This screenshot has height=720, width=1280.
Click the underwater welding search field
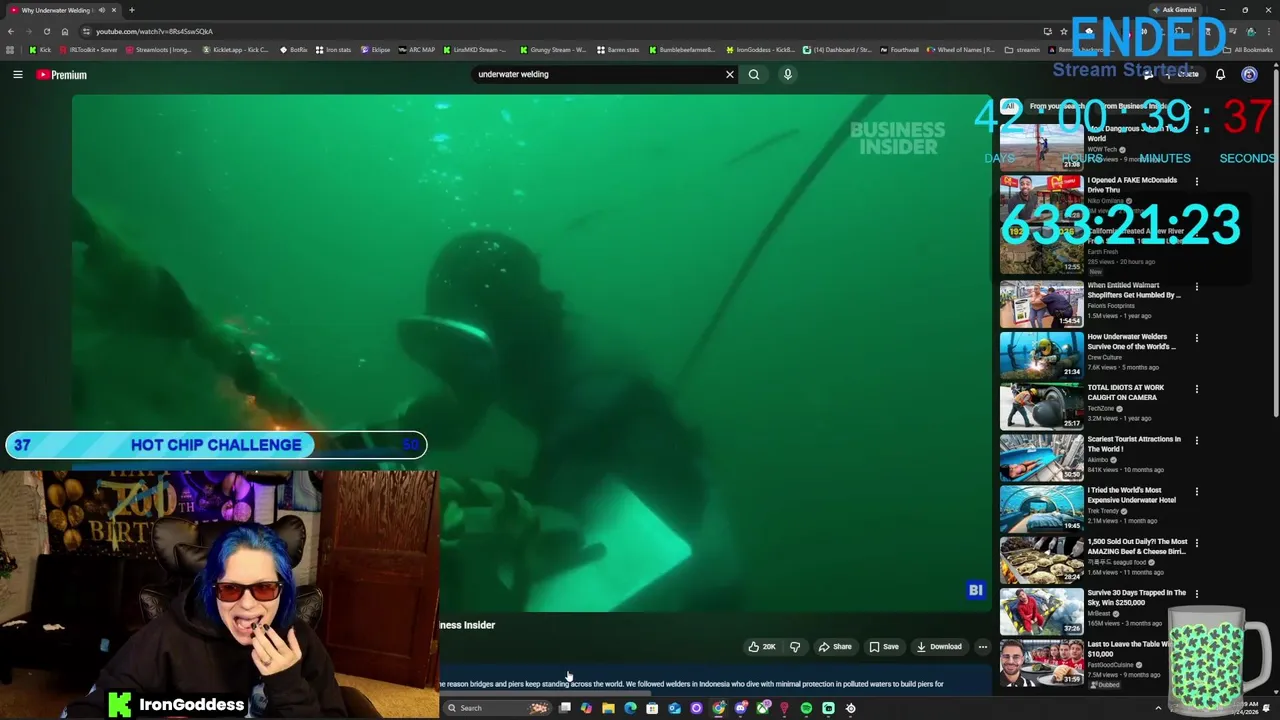(x=595, y=74)
